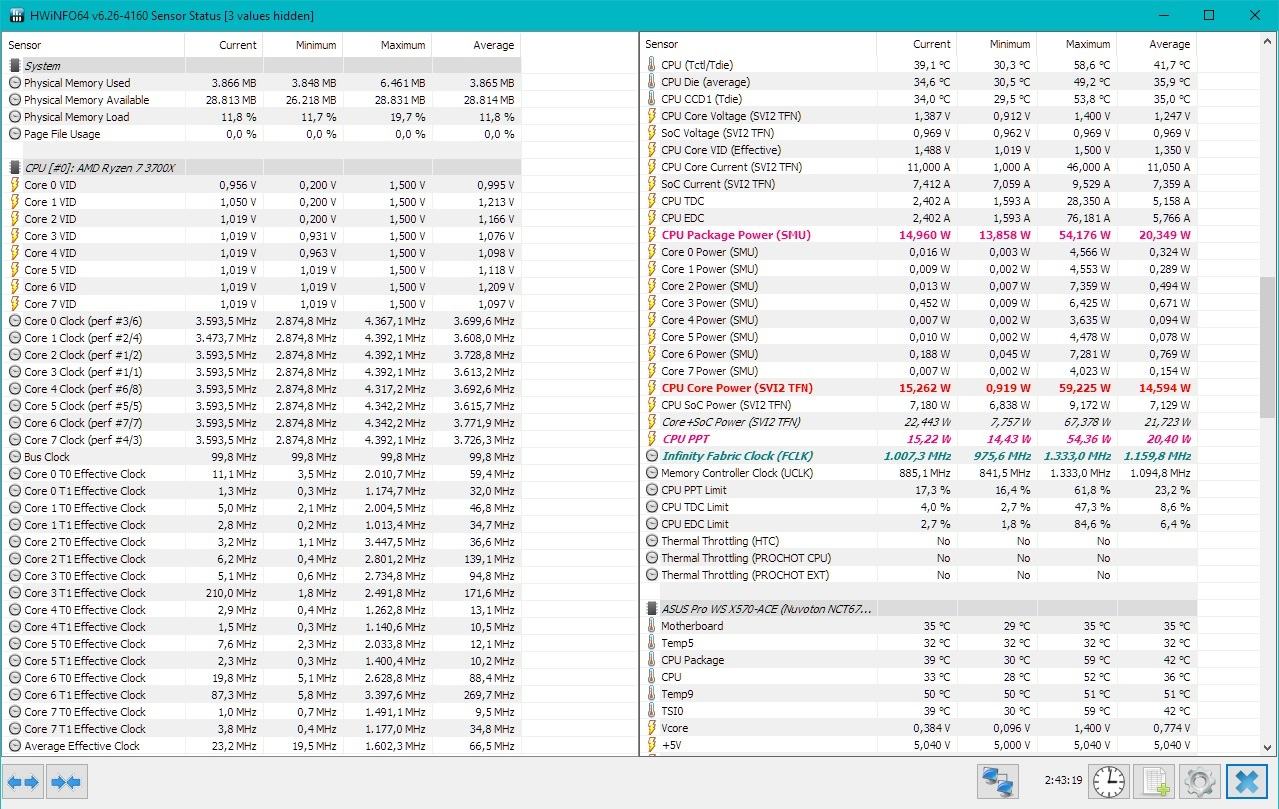Viewport: 1279px width, 809px height.
Task: Select the Temp9 sensor row
Action: tap(919, 694)
